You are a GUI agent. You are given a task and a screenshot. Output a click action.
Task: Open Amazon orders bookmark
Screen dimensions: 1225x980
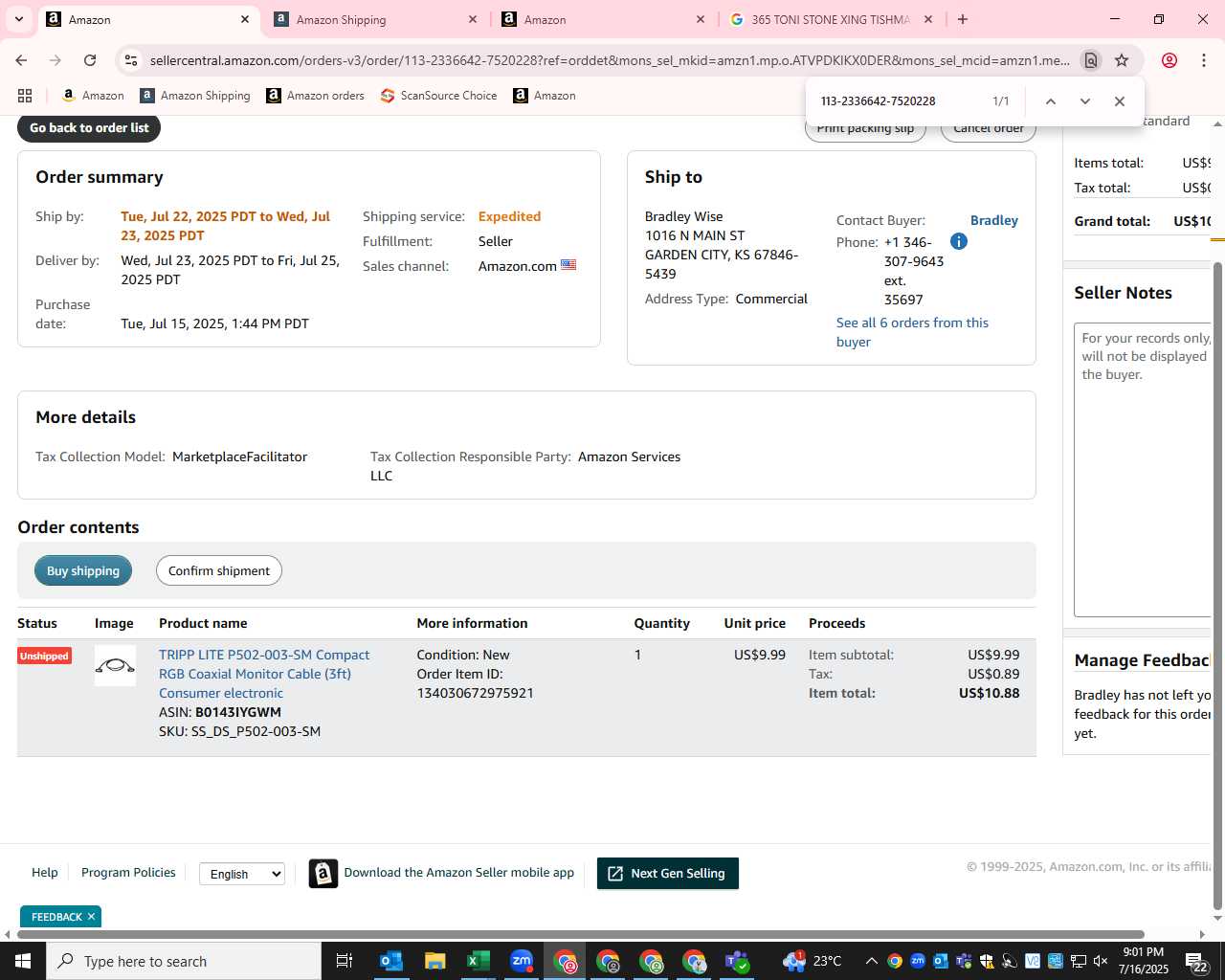315,96
